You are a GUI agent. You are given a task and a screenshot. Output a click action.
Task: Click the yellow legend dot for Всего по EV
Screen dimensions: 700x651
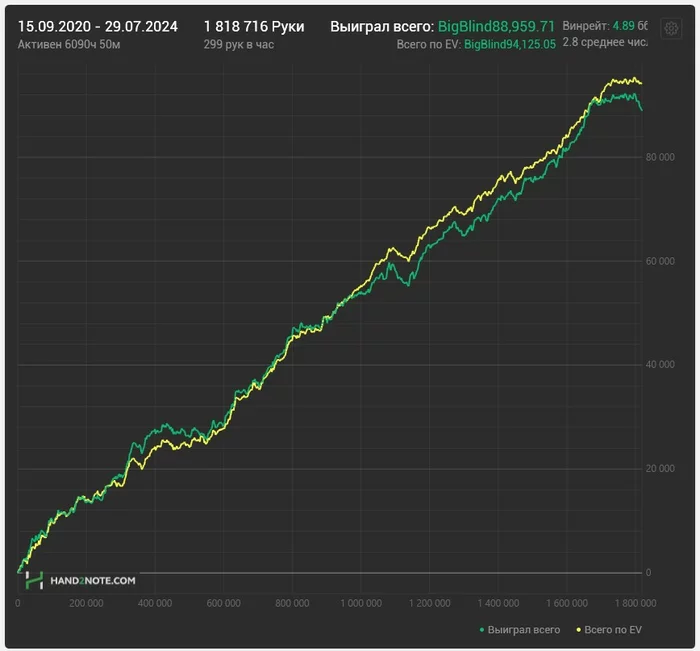[x=579, y=630]
